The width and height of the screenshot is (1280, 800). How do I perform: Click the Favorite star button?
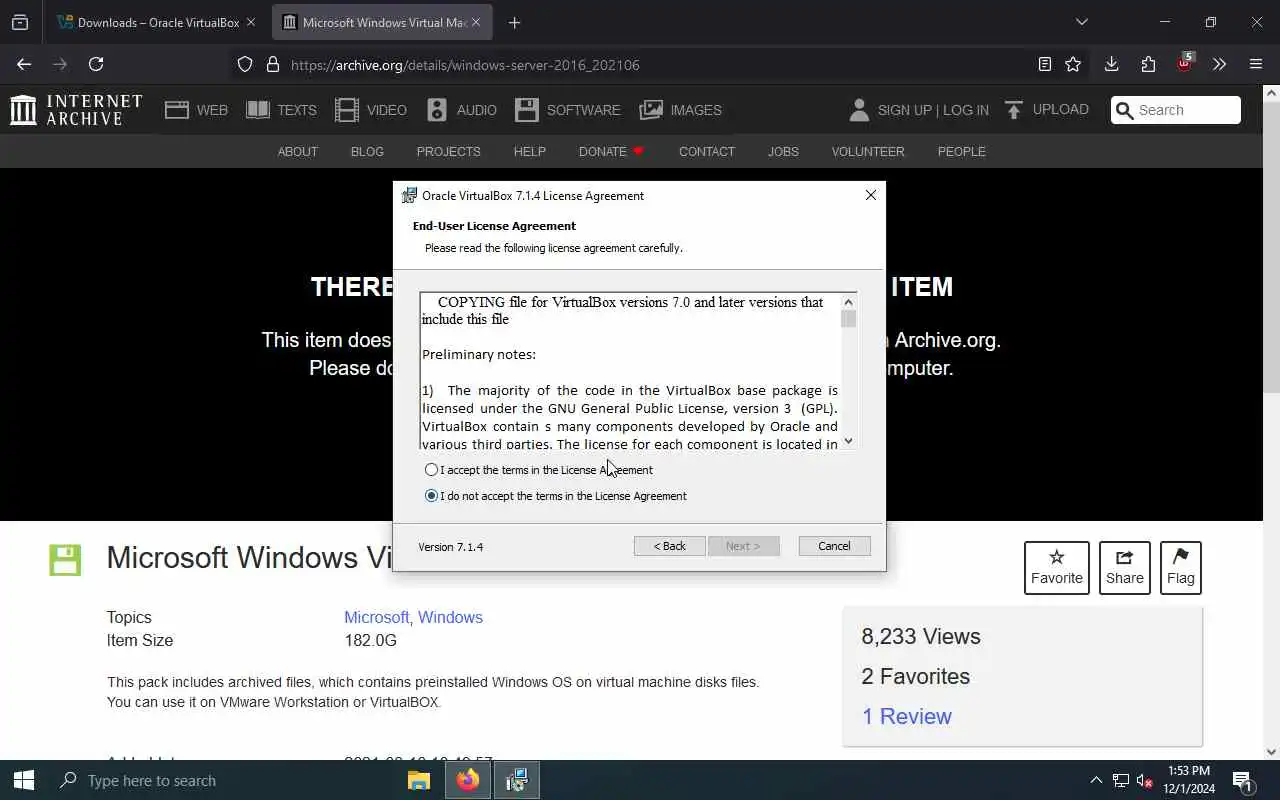1056,567
